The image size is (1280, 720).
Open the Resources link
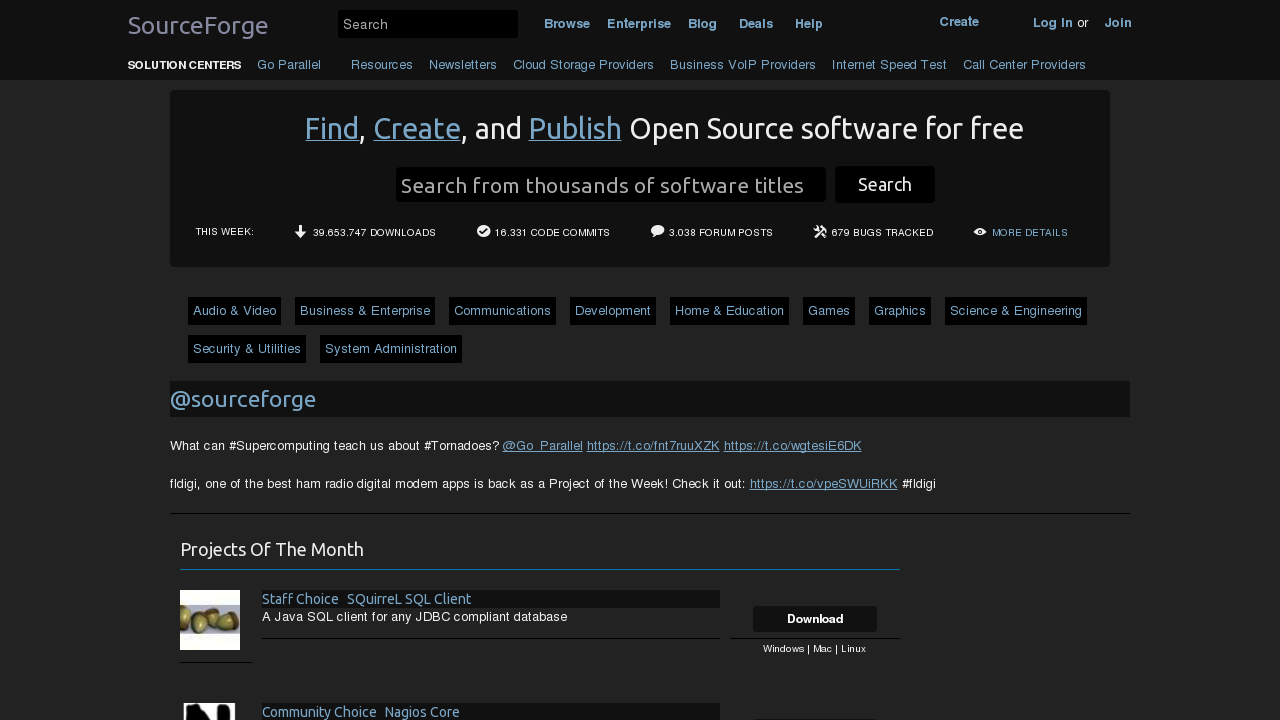tap(382, 65)
